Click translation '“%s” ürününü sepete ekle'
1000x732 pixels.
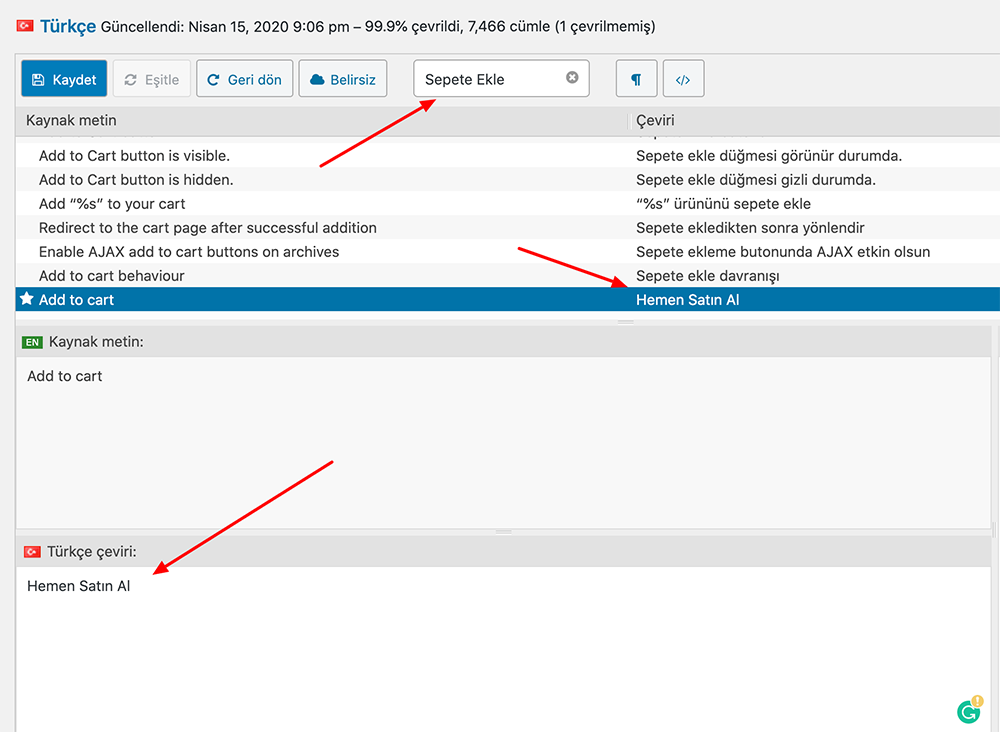[x=723, y=204]
